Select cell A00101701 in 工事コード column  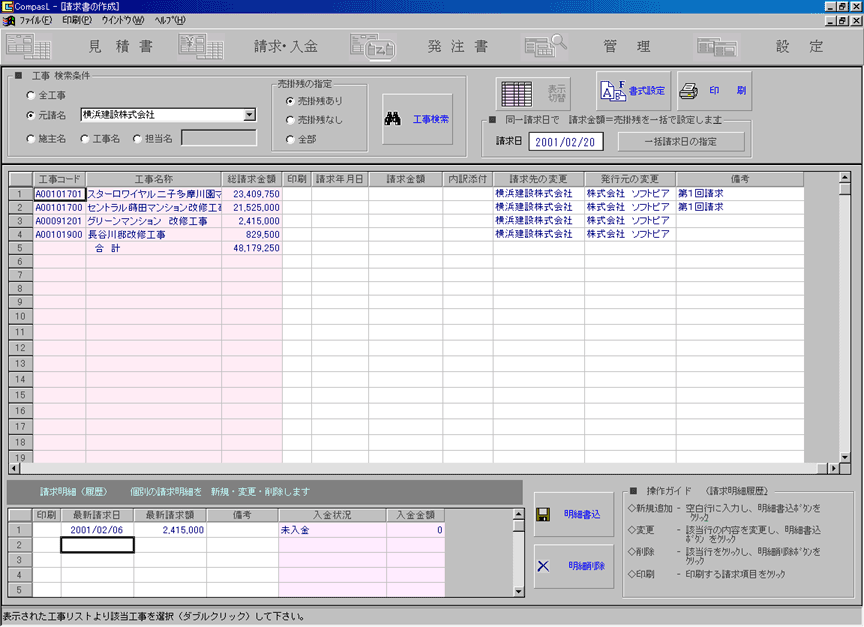coord(60,194)
